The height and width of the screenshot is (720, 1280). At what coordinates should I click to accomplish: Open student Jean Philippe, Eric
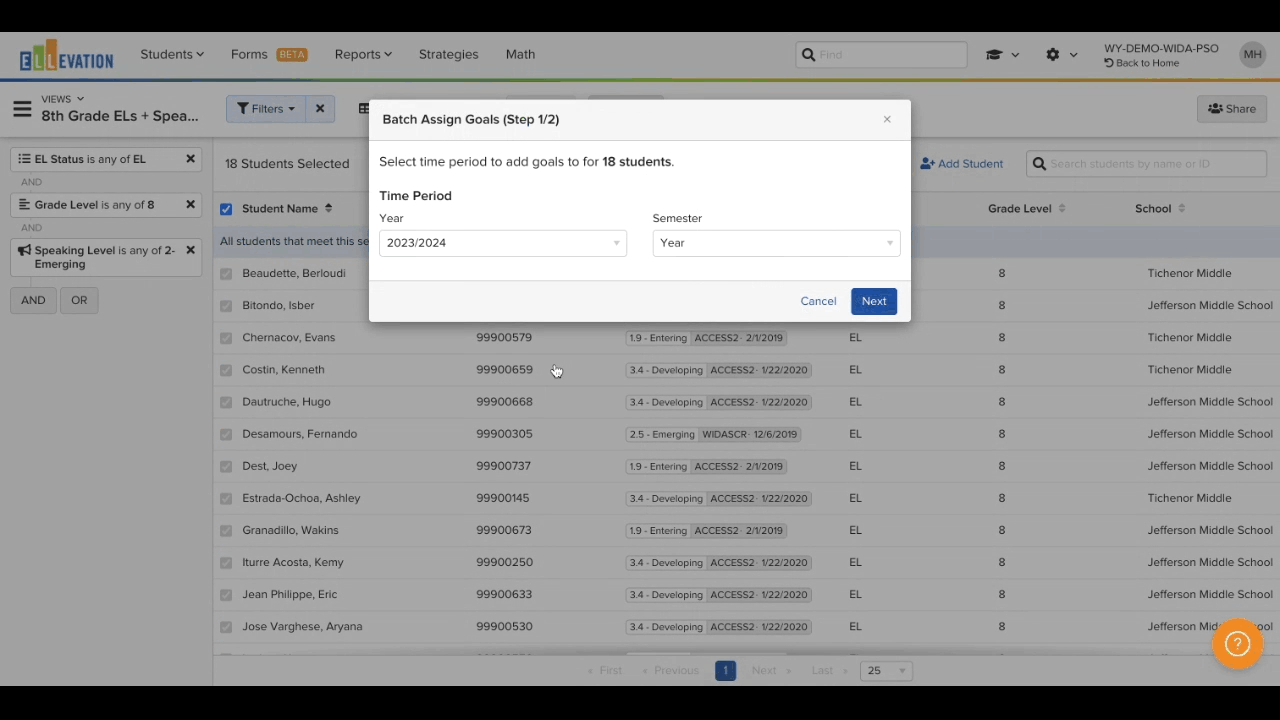click(289, 594)
